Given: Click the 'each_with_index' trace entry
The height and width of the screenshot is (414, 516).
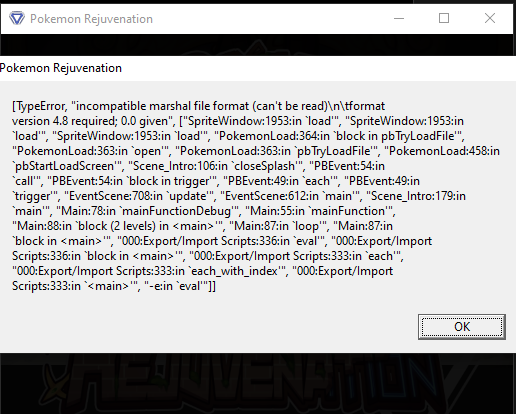Looking at the screenshot, I should (x=234, y=271).
